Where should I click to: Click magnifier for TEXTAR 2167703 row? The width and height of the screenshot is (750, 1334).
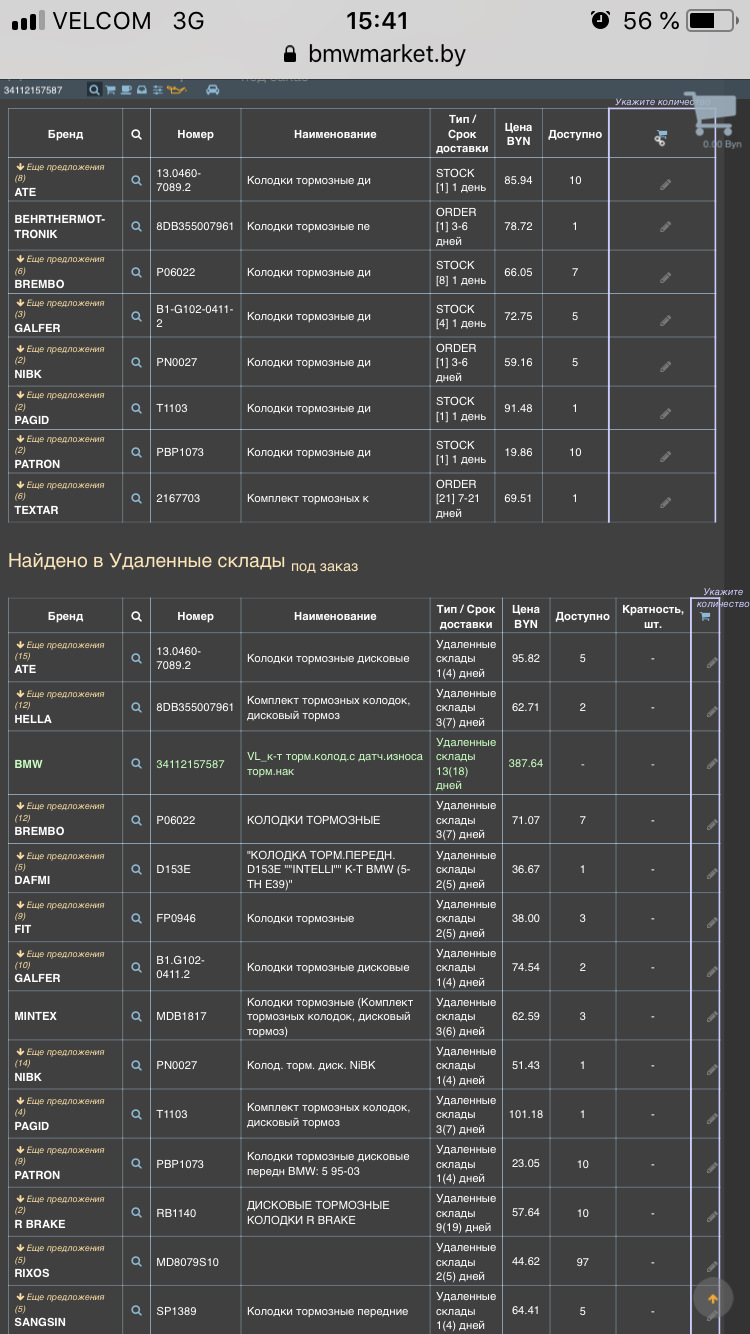137,499
